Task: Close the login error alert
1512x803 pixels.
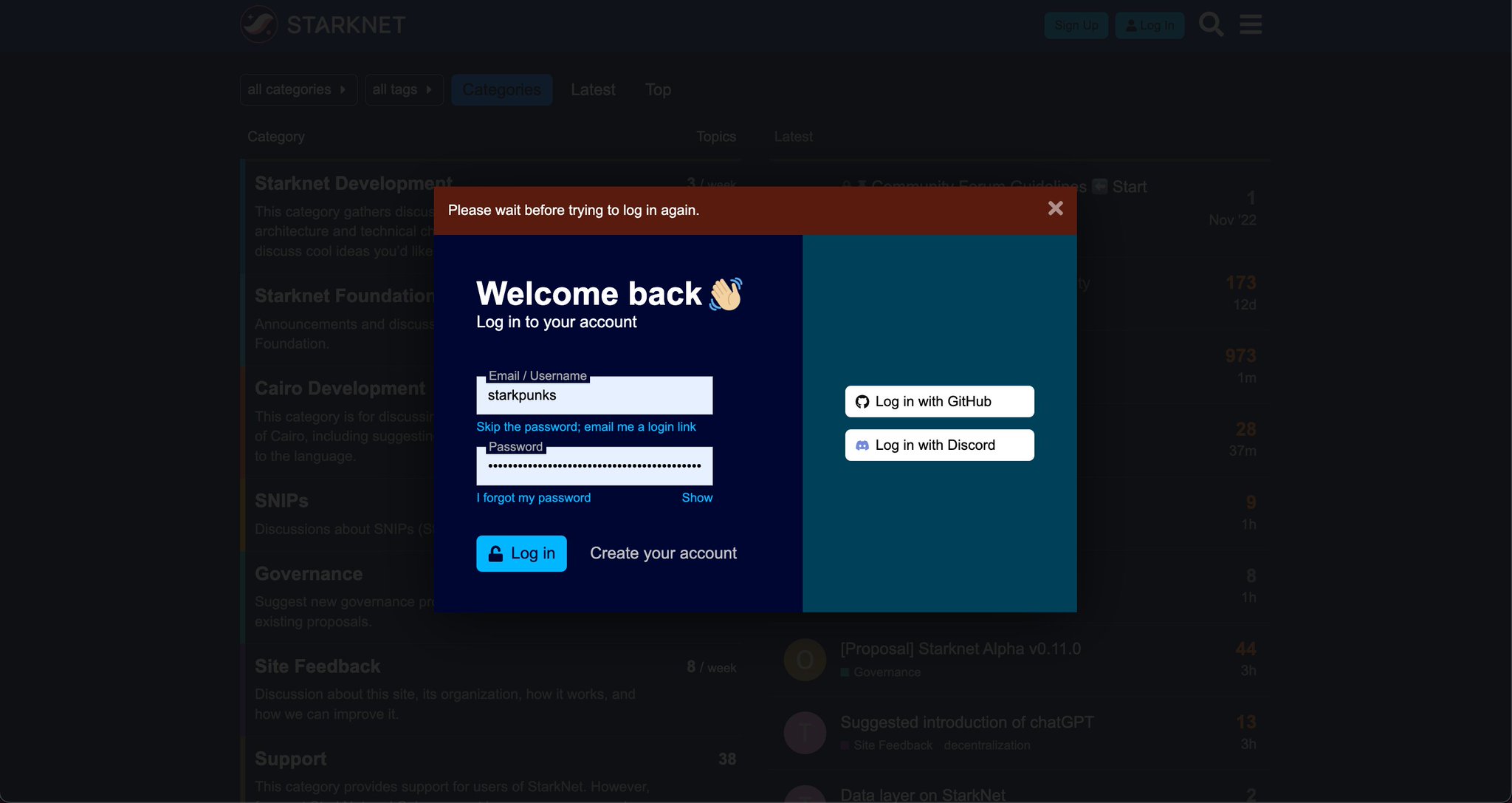Action: 1055,209
